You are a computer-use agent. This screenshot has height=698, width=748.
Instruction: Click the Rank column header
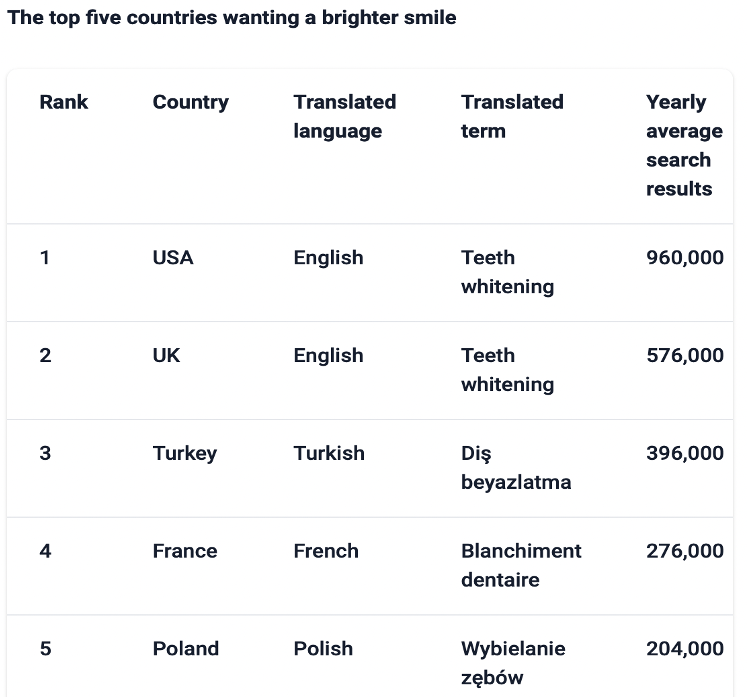(64, 102)
